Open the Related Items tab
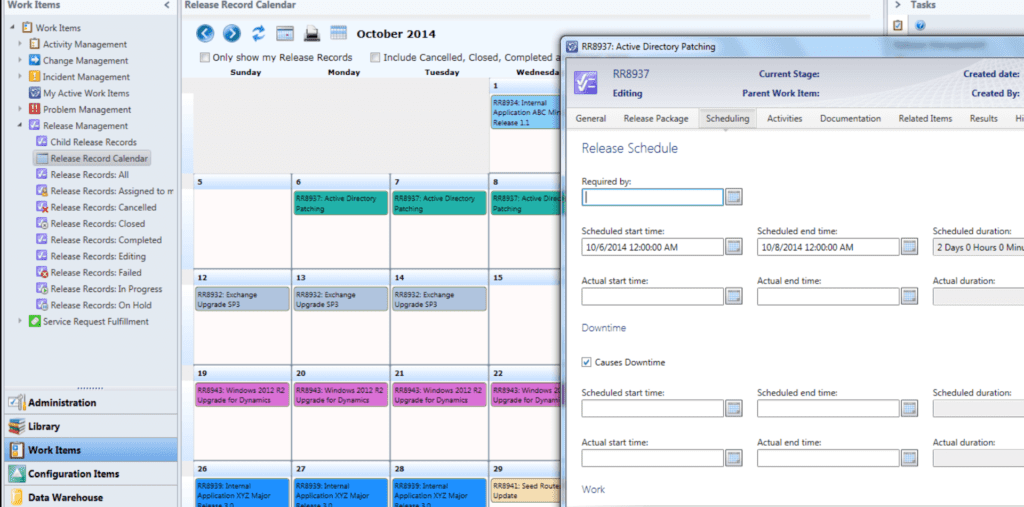The image size is (1024, 507). (x=925, y=118)
